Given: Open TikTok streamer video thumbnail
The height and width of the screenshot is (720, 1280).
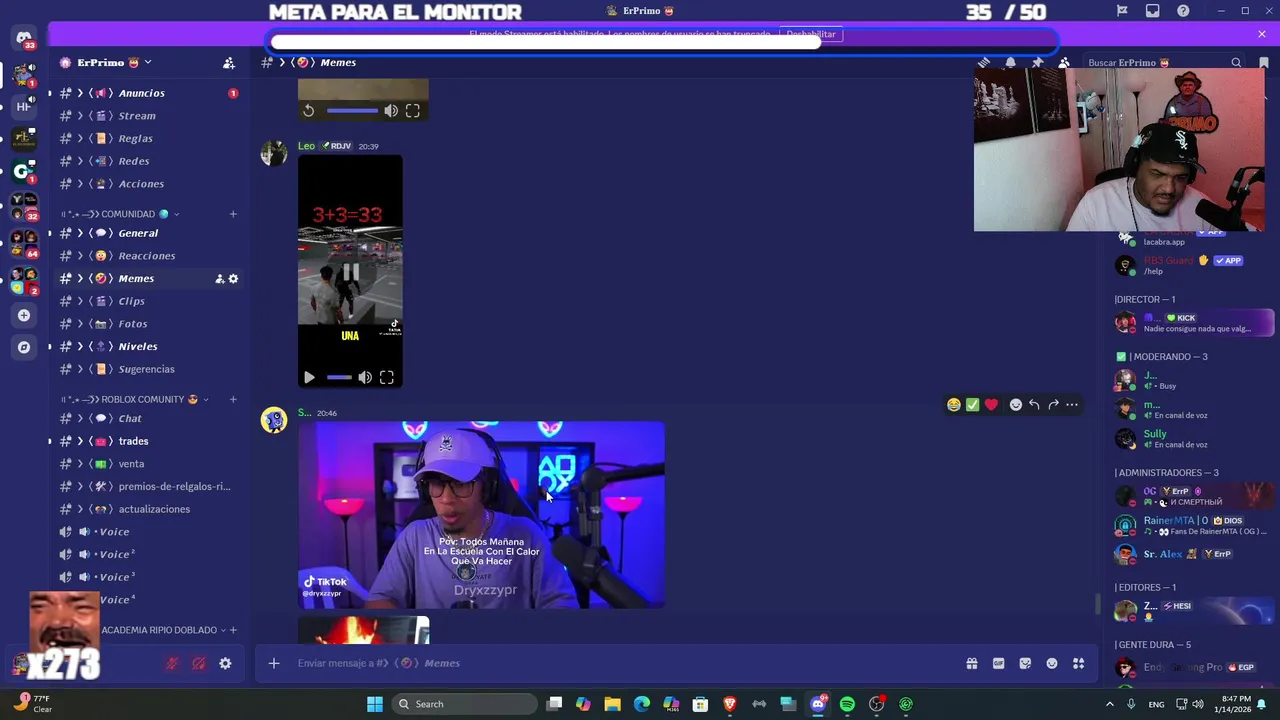Looking at the screenshot, I should coord(481,515).
